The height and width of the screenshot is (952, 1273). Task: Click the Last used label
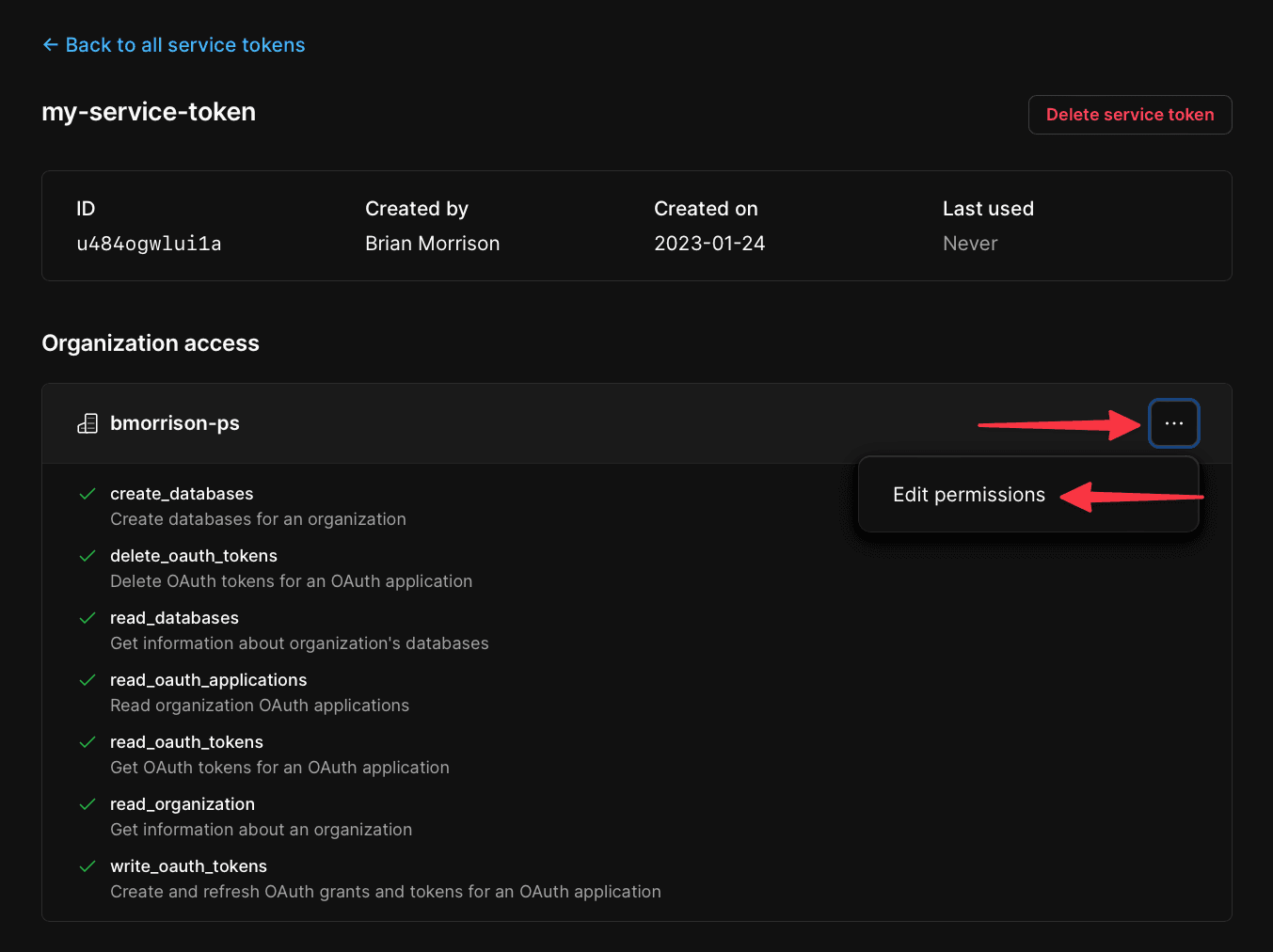click(x=988, y=209)
